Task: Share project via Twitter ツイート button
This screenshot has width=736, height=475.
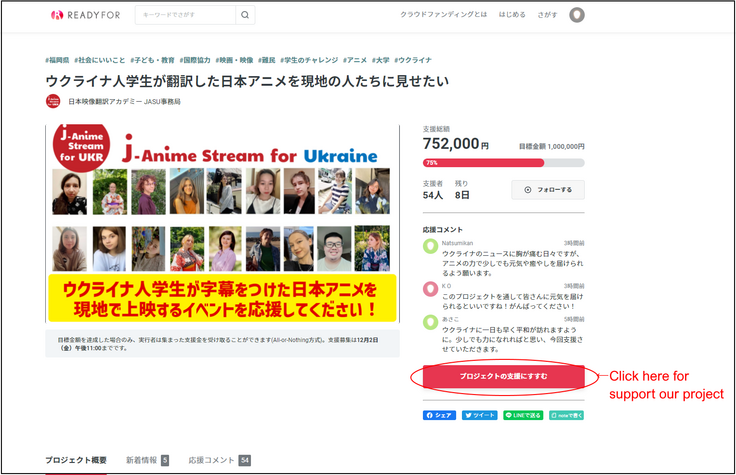Action: point(480,414)
